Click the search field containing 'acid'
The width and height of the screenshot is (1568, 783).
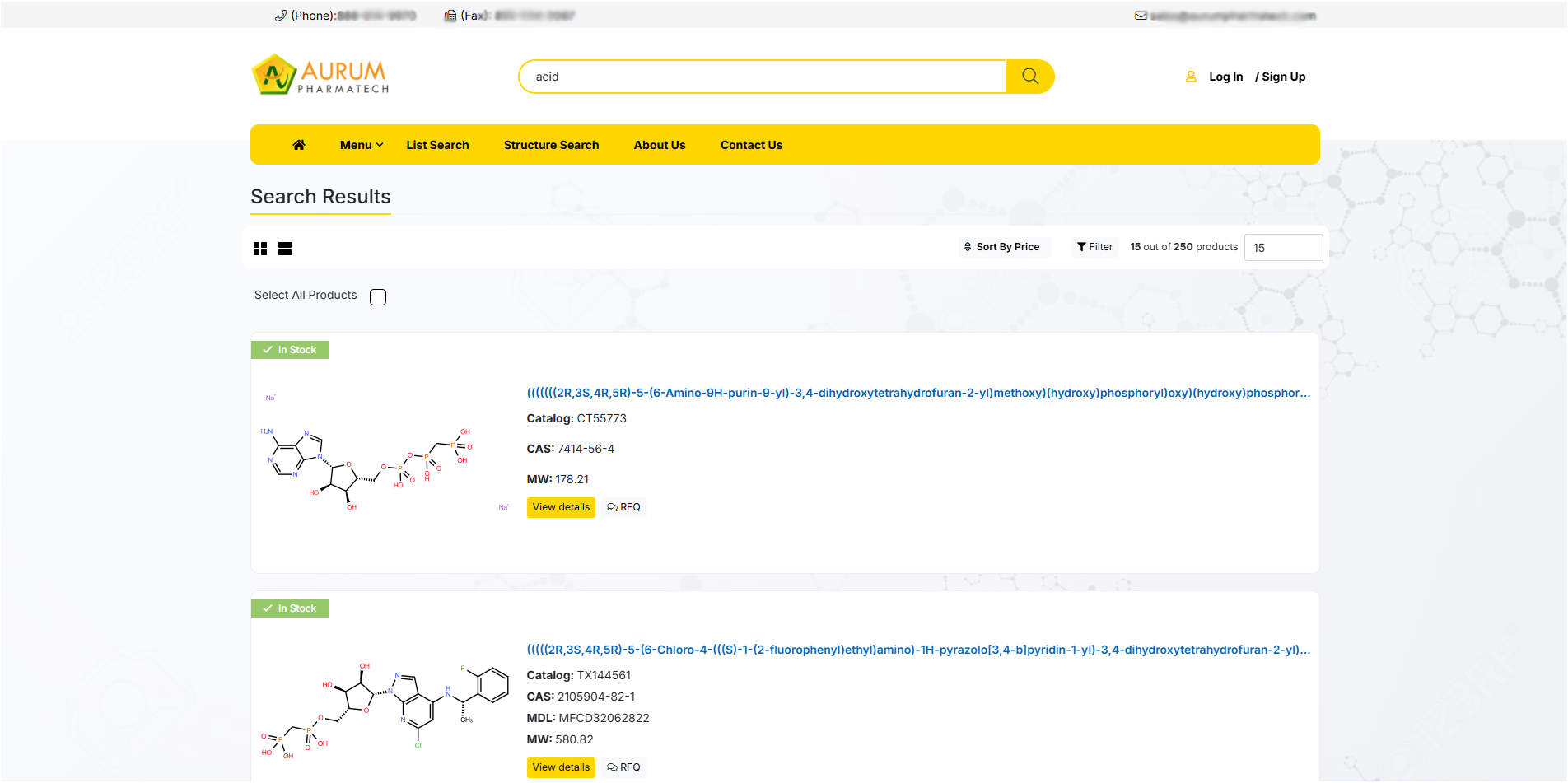[x=762, y=77]
